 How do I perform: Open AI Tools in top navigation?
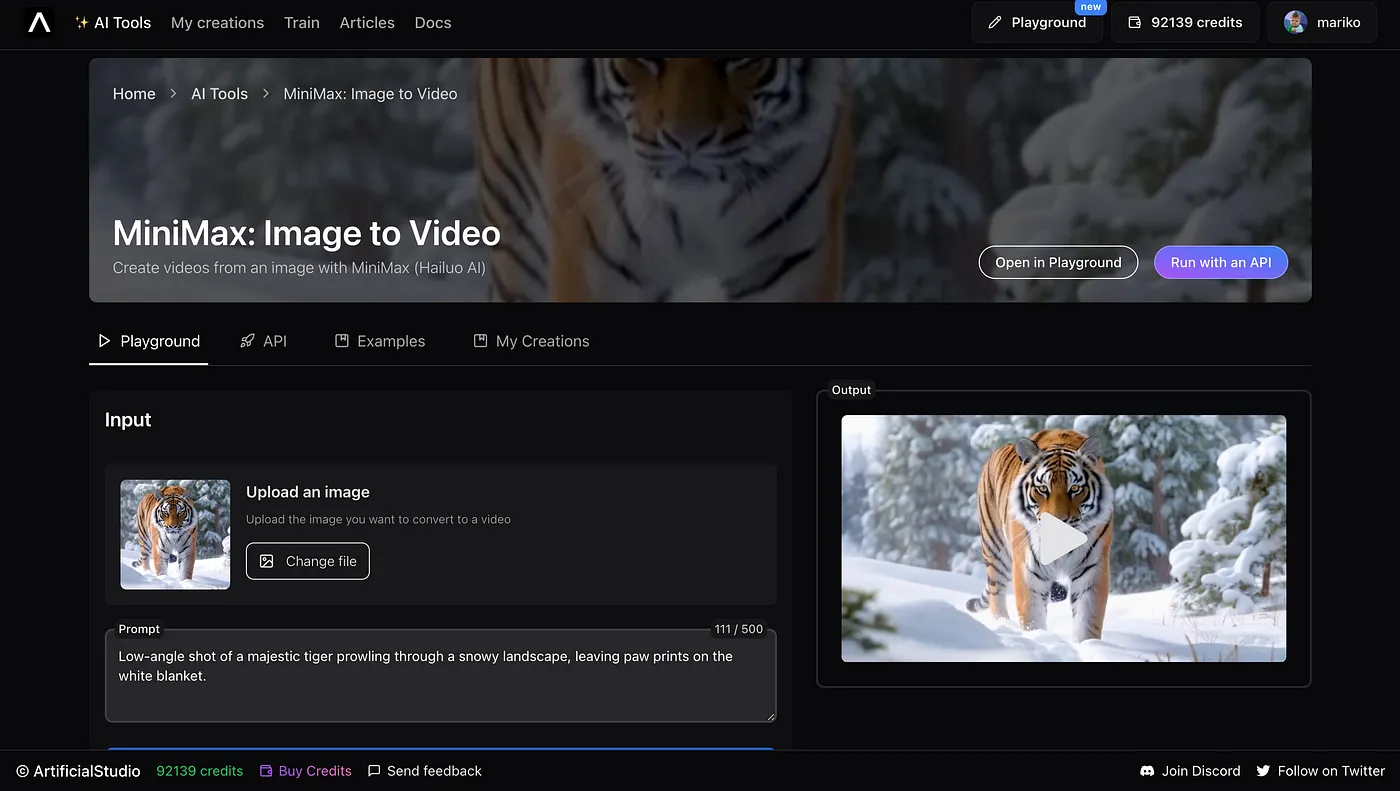(112, 22)
